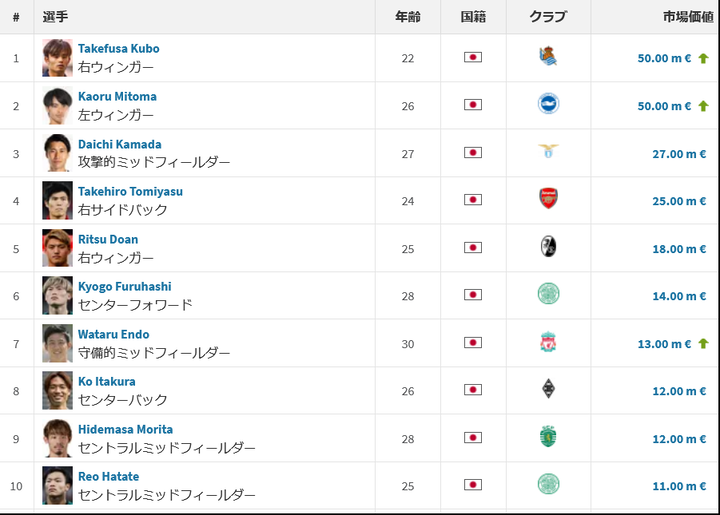Image resolution: width=720 pixels, height=515 pixels.
Task: Click the Arsenal club crest icon
Action: coord(548,199)
